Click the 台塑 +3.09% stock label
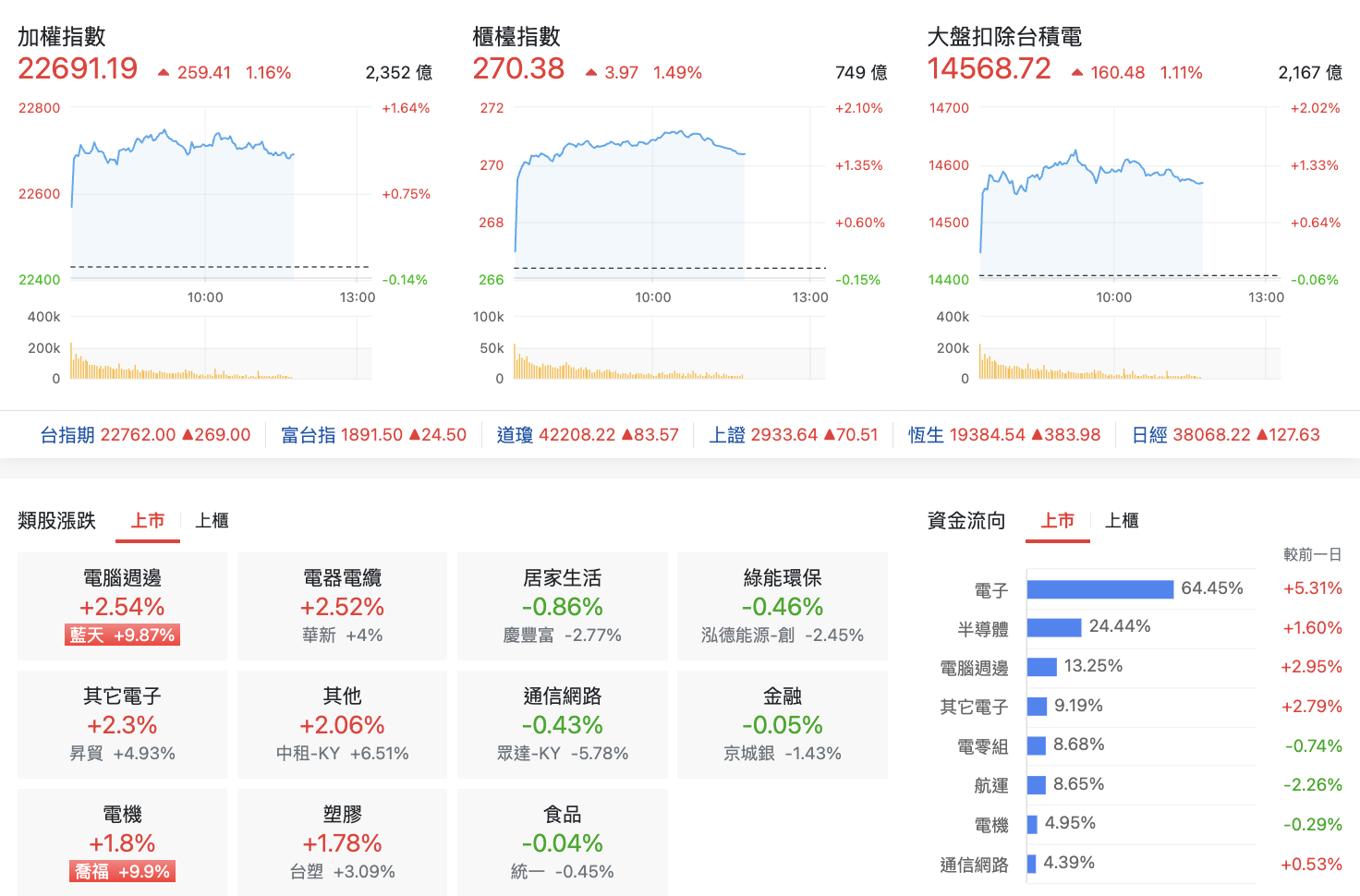The image size is (1360, 896). pyautogui.click(x=342, y=872)
